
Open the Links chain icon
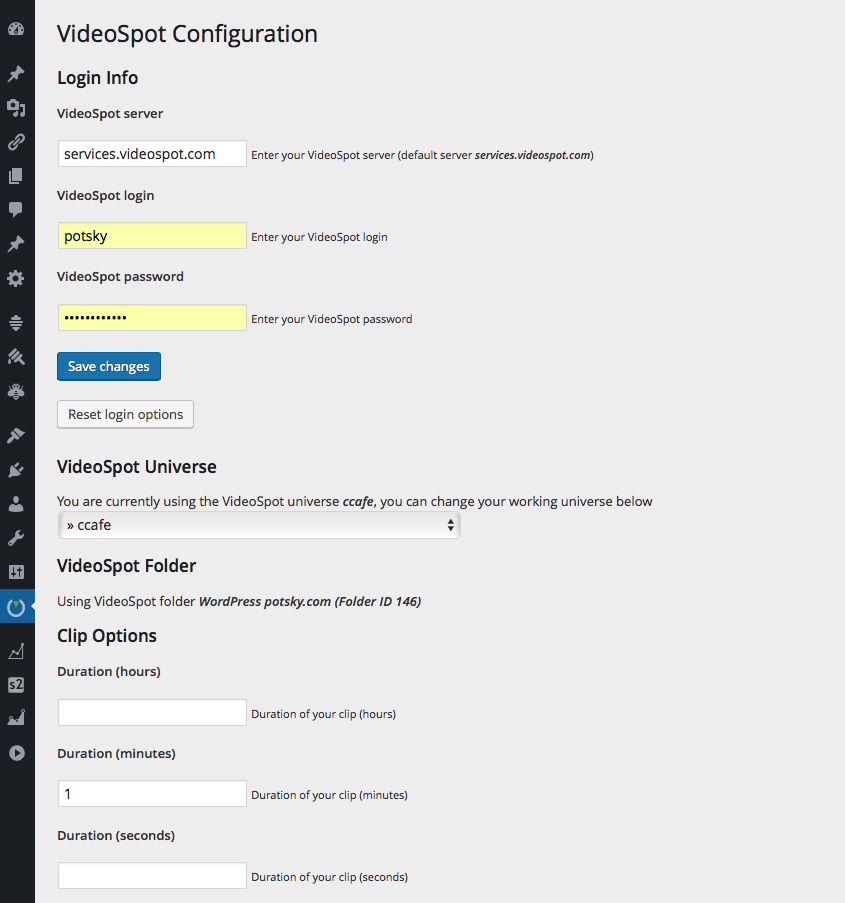(16, 142)
